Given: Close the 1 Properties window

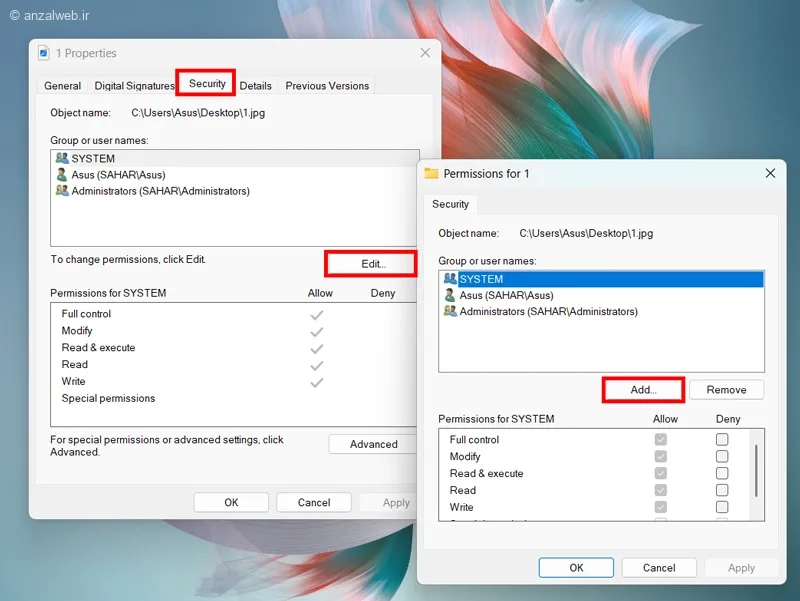Looking at the screenshot, I should tap(425, 53).
